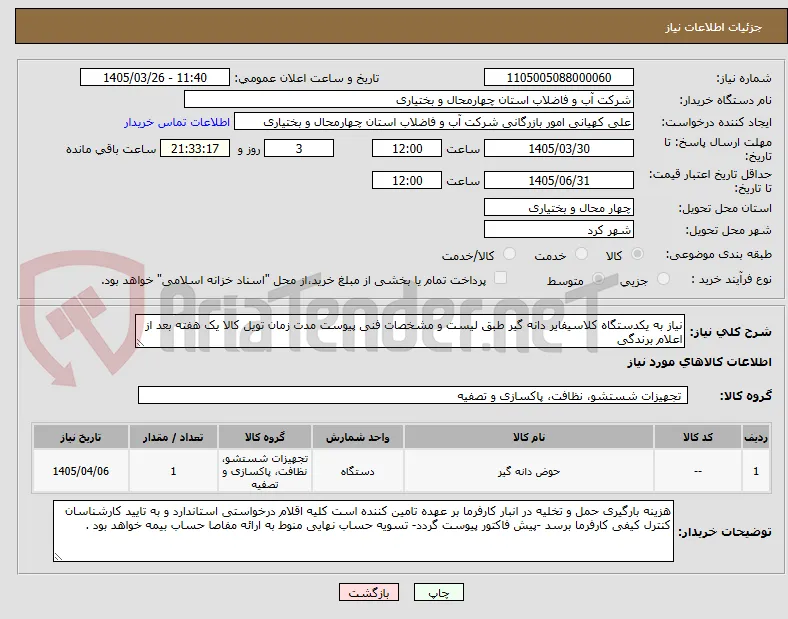Click the remaining days field showing 3

299,148
